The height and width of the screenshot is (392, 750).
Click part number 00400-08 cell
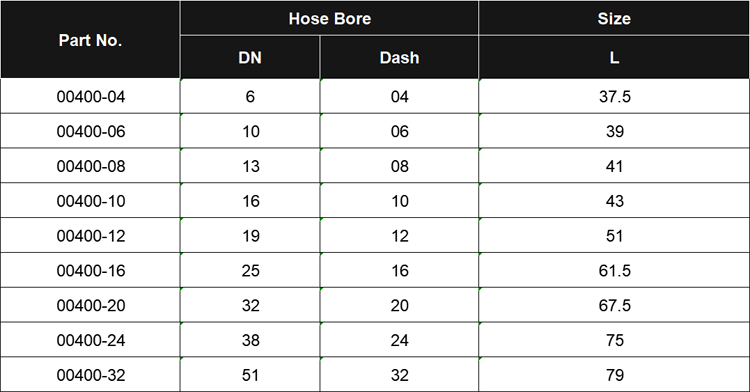[x=90, y=166]
